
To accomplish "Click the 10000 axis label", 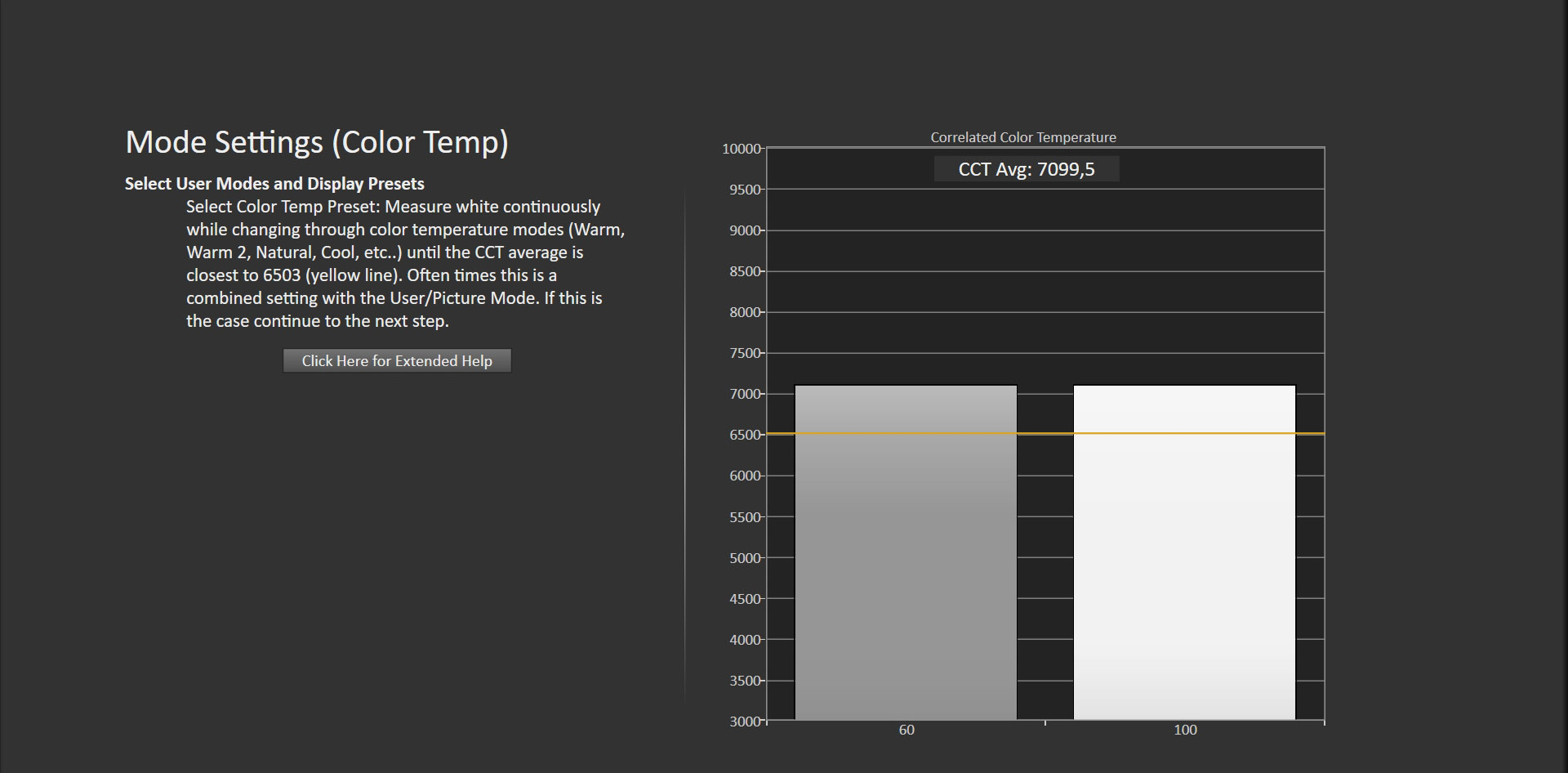I will pyautogui.click(x=741, y=149).
